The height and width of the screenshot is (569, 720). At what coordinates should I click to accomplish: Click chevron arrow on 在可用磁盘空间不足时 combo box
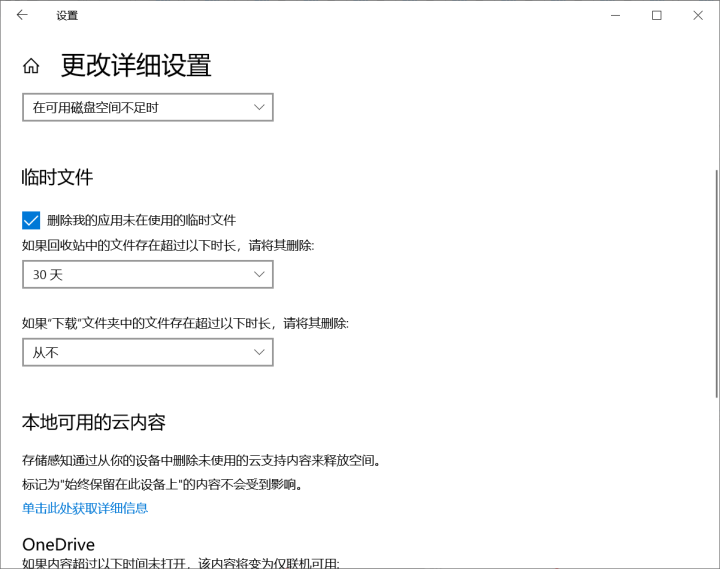tap(259, 107)
